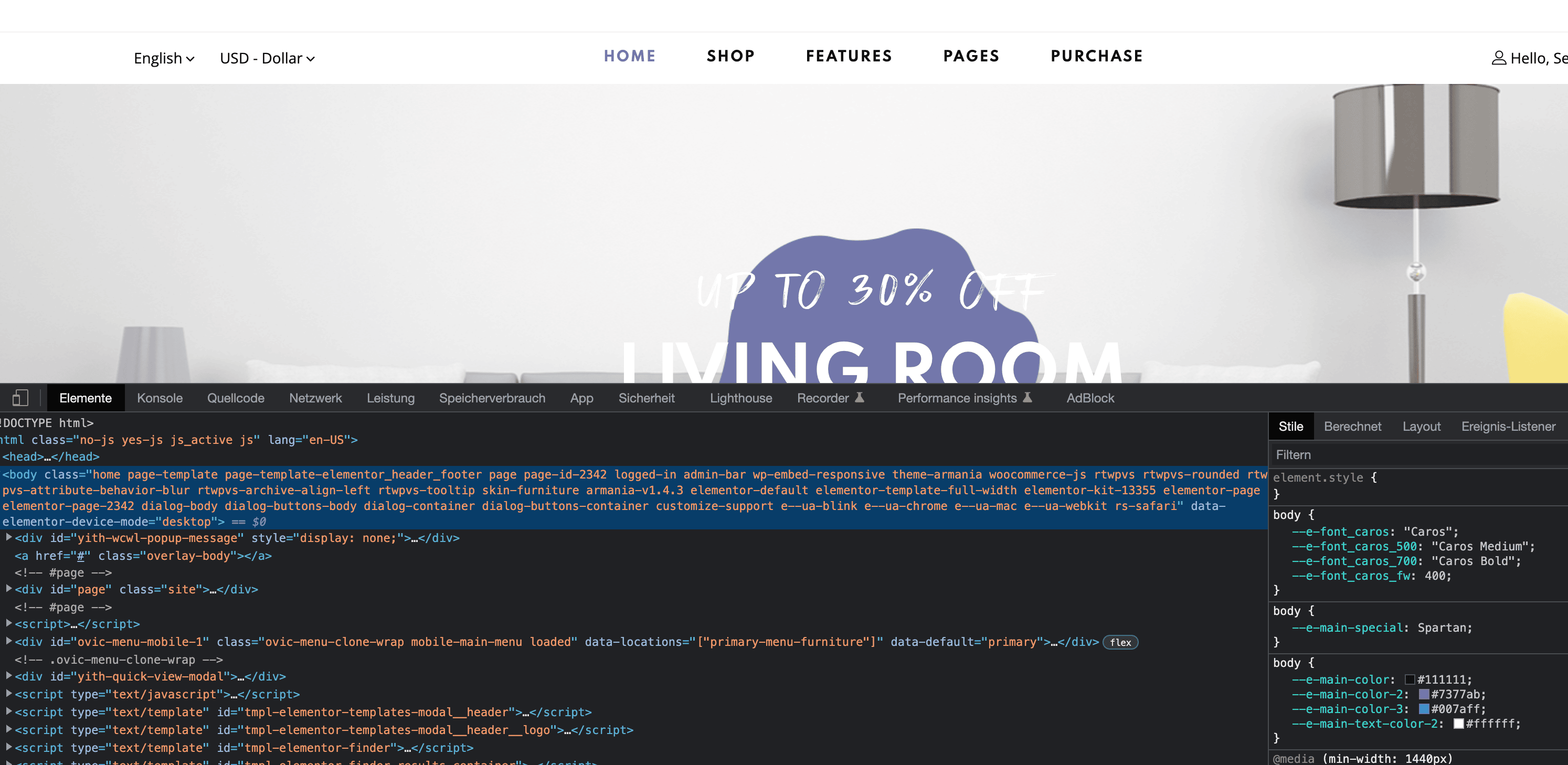
Task: Switch to the Speicherverbrauch tab
Action: (492, 398)
